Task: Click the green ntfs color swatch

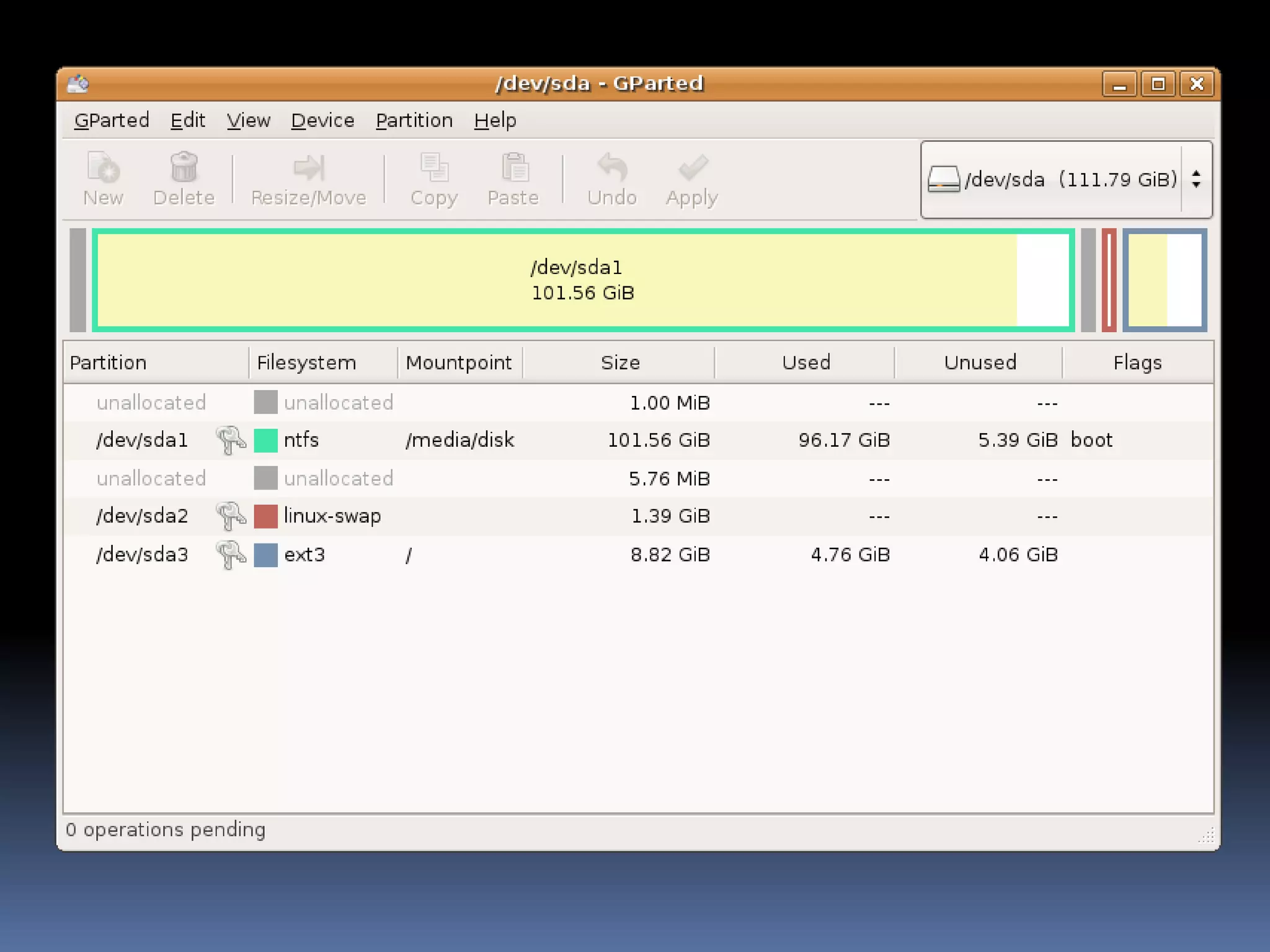Action: point(265,440)
